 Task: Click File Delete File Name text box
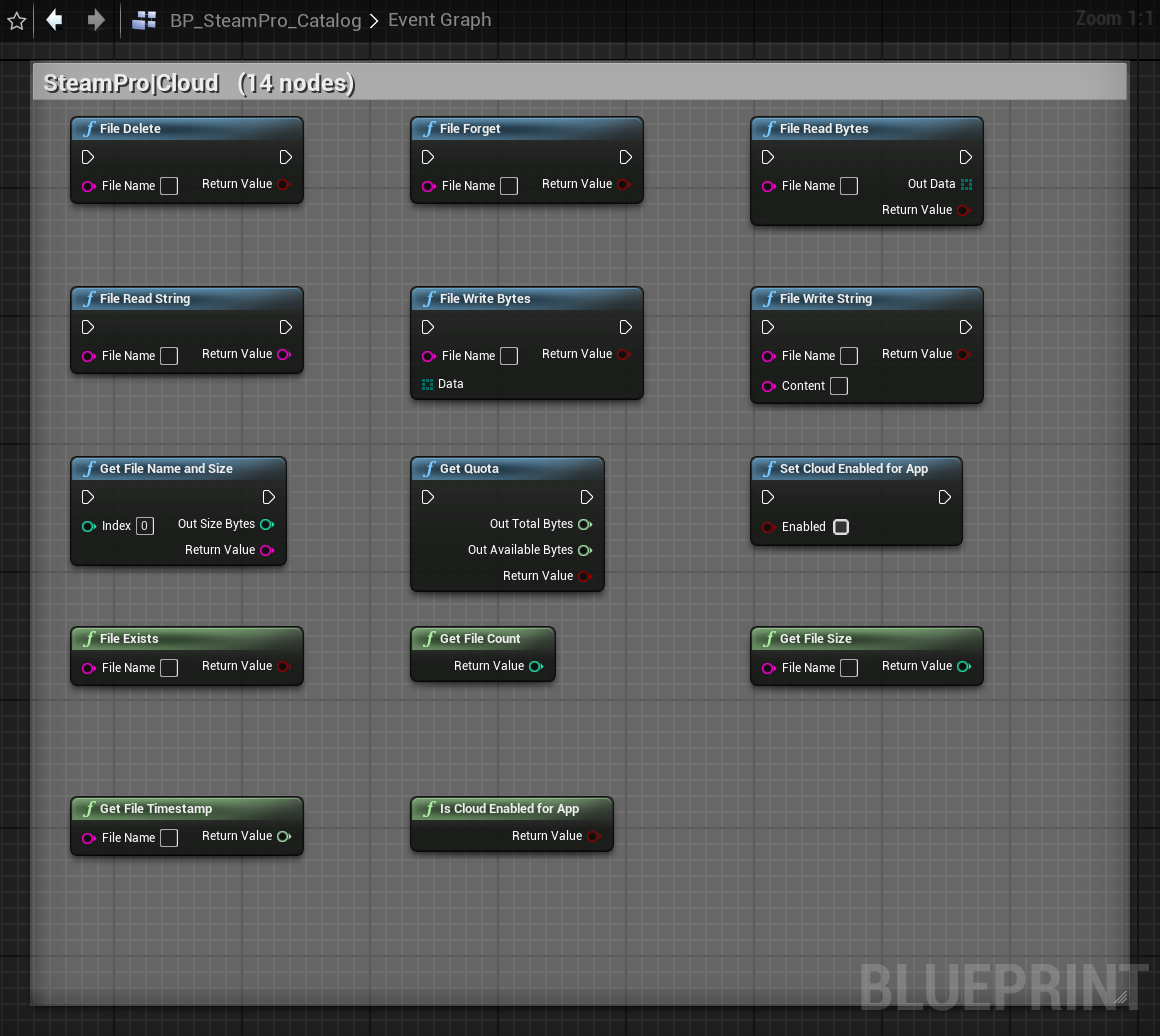click(169, 186)
